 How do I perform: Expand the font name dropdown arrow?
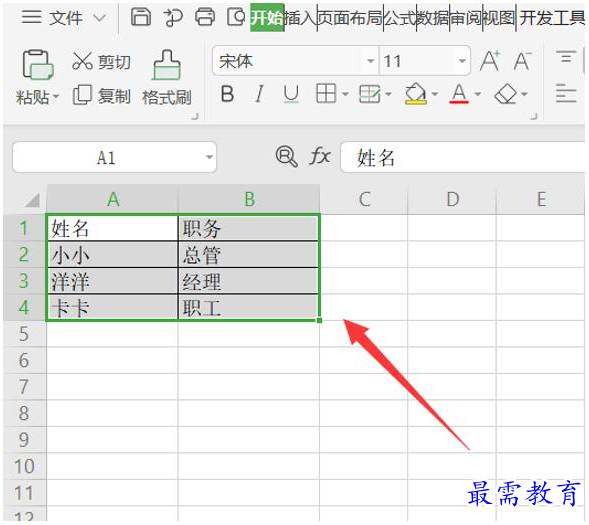(370, 61)
